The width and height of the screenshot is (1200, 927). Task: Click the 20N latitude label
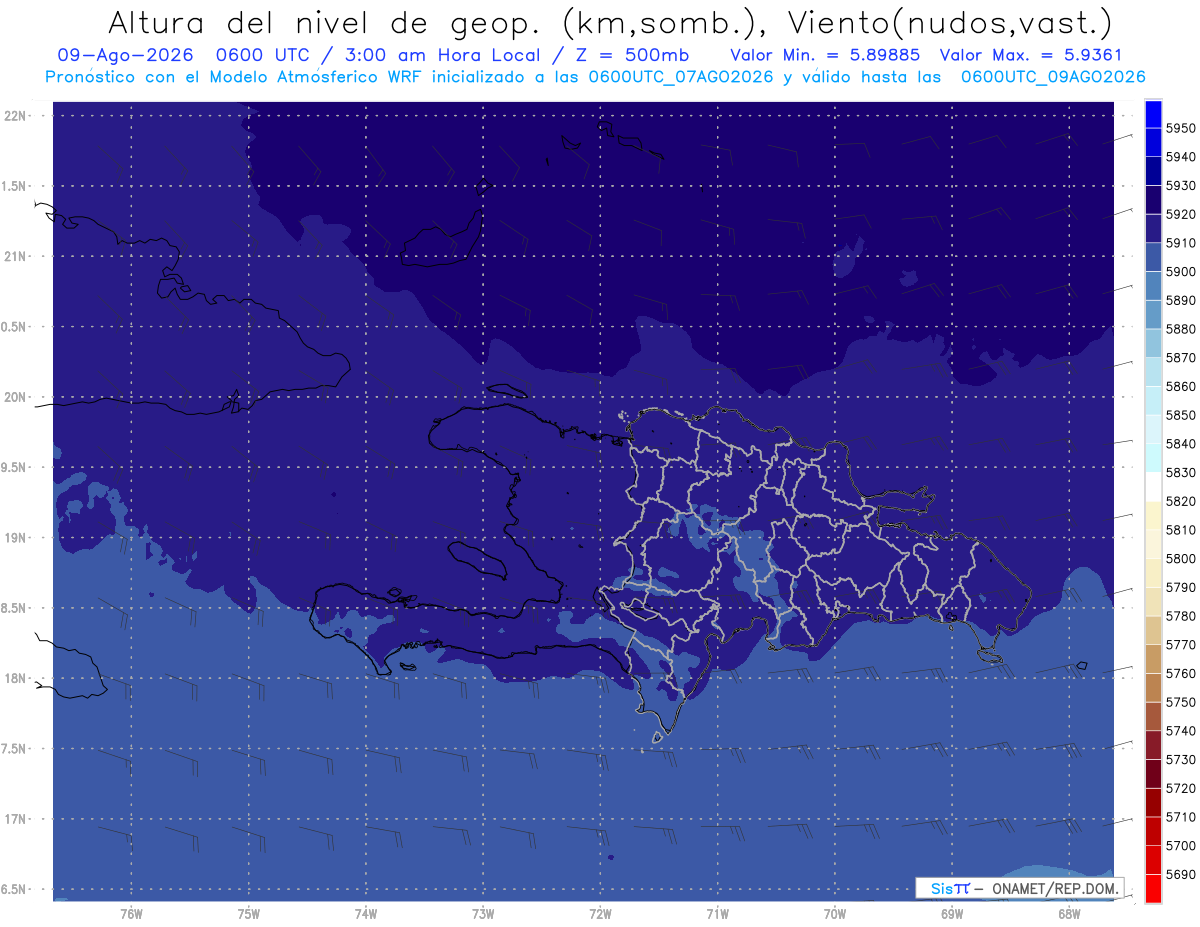coord(16,397)
